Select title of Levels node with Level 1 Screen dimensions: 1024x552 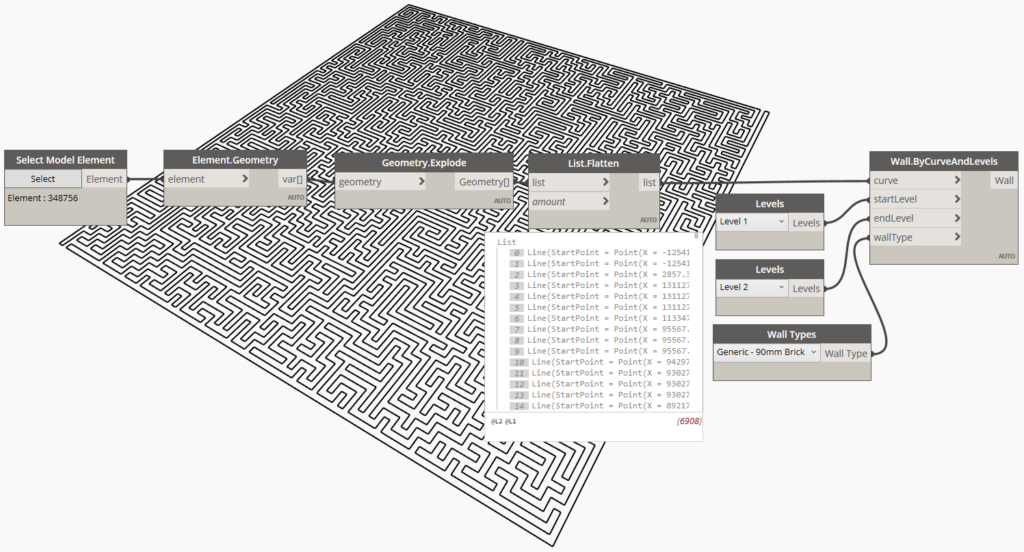point(769,204)
